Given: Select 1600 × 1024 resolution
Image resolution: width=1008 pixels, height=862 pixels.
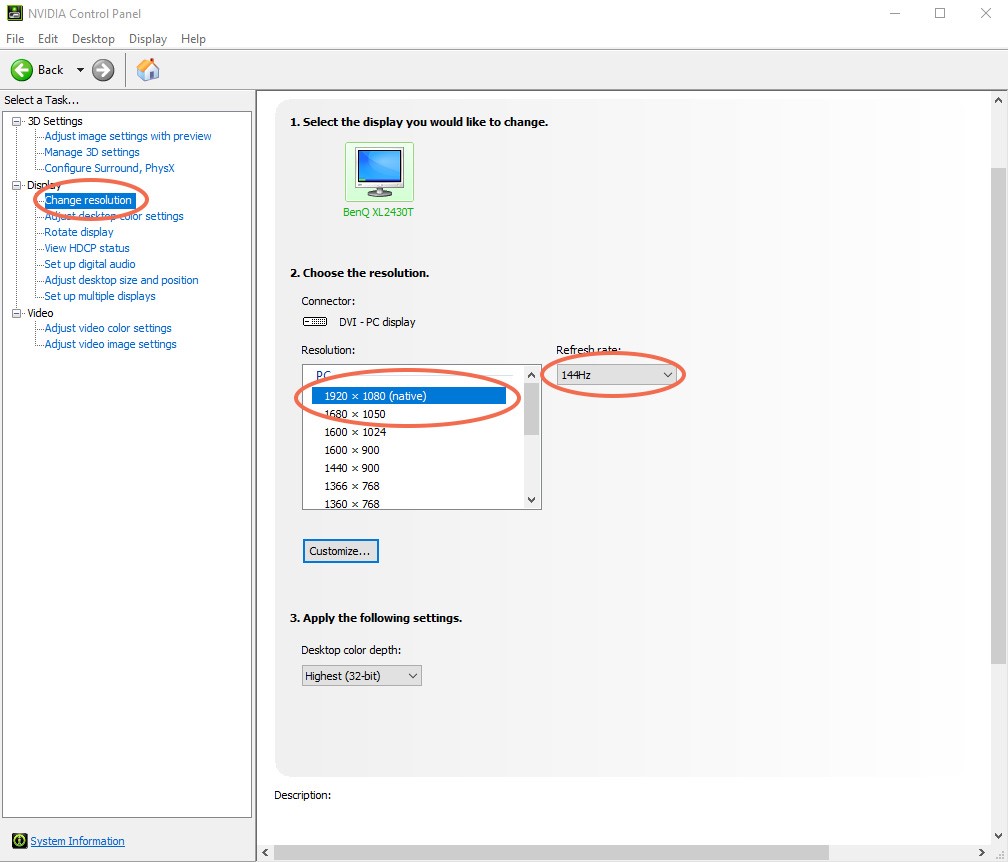Looking at the screenshot, I should (355, 432).
